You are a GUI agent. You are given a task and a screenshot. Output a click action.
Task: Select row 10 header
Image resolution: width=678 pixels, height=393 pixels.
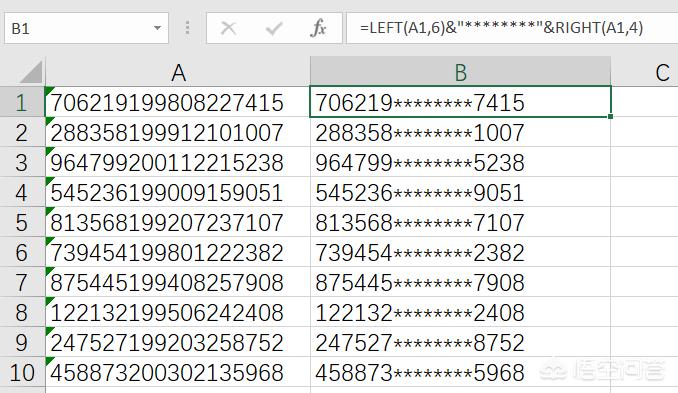click(22, 372)
